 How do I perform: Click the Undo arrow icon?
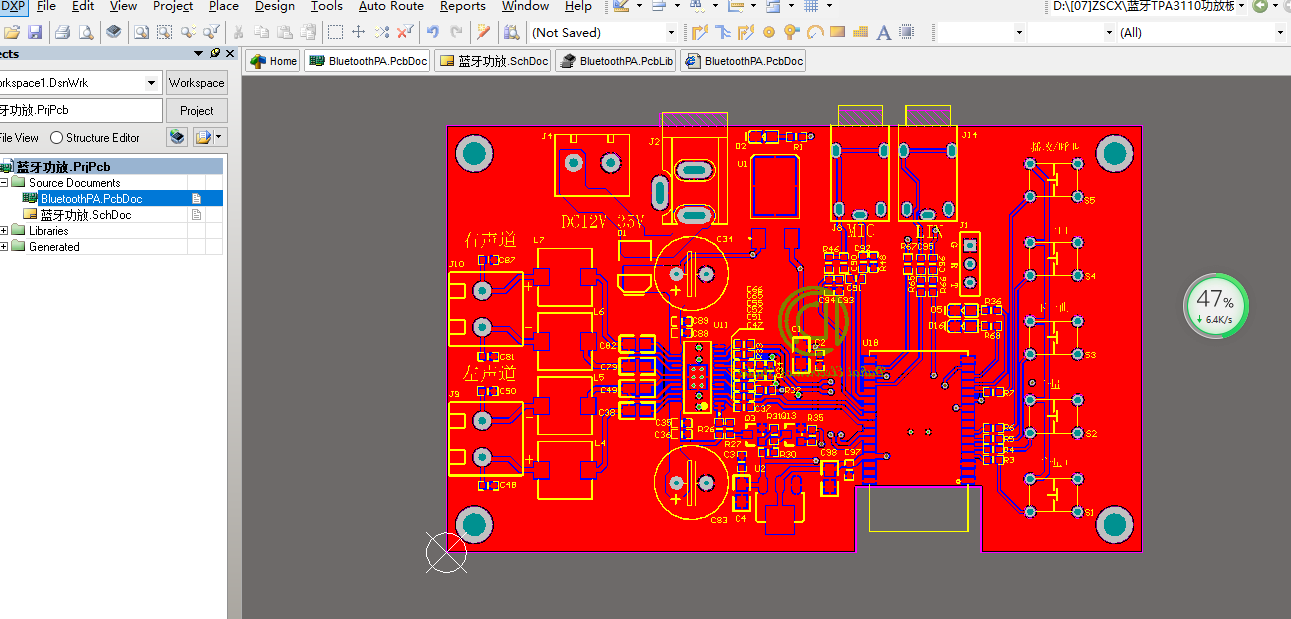pos(433,32)
